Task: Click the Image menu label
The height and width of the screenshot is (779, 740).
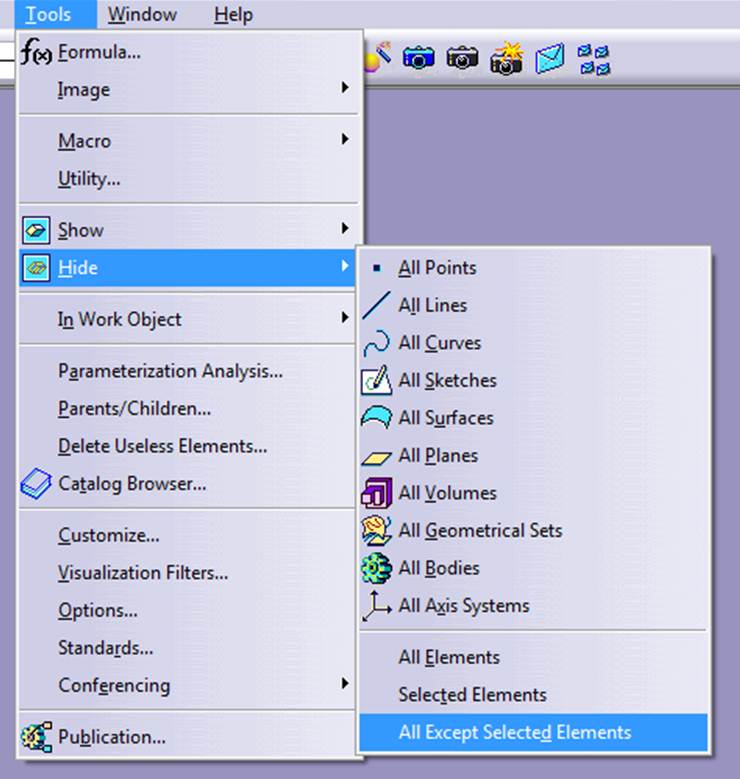Action: [84, 90]
